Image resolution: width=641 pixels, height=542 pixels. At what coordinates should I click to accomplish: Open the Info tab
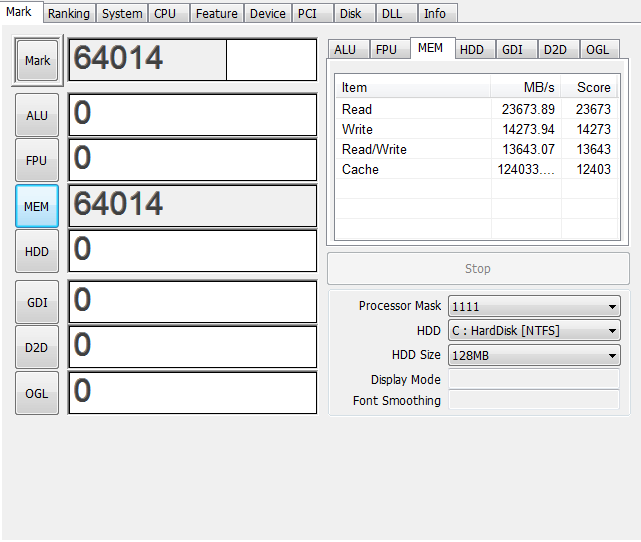pos(437,13)
